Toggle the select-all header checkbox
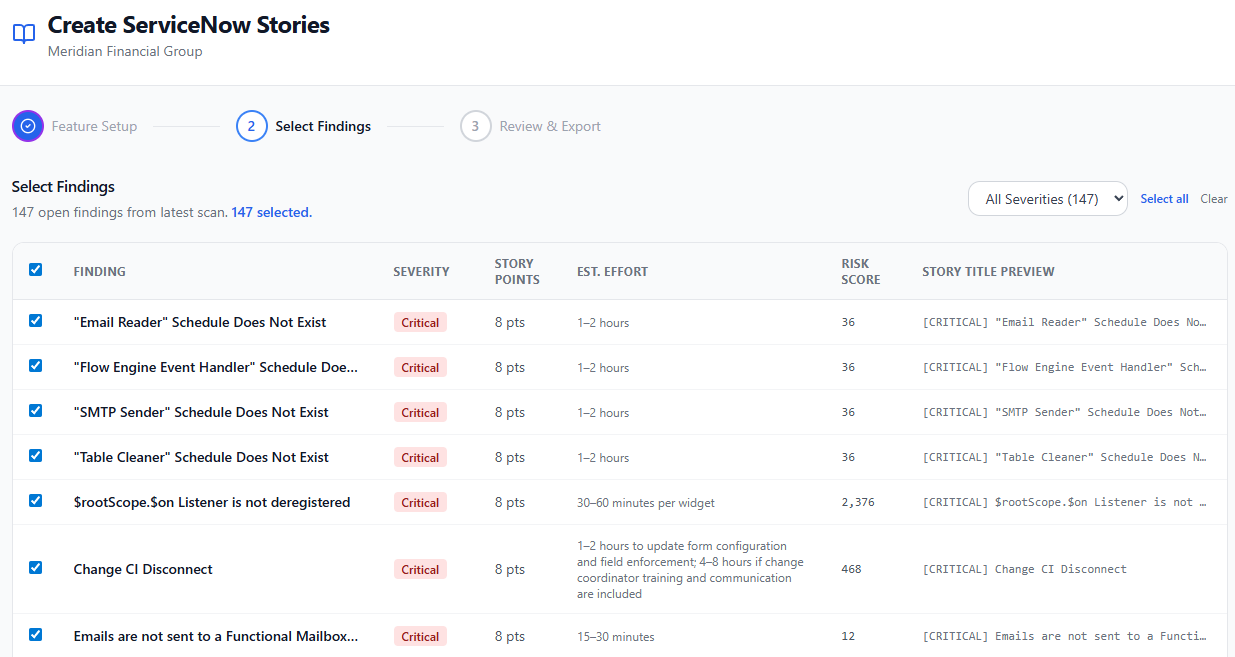The width and height of the screenshot is (1235, 657). point(36,270)
